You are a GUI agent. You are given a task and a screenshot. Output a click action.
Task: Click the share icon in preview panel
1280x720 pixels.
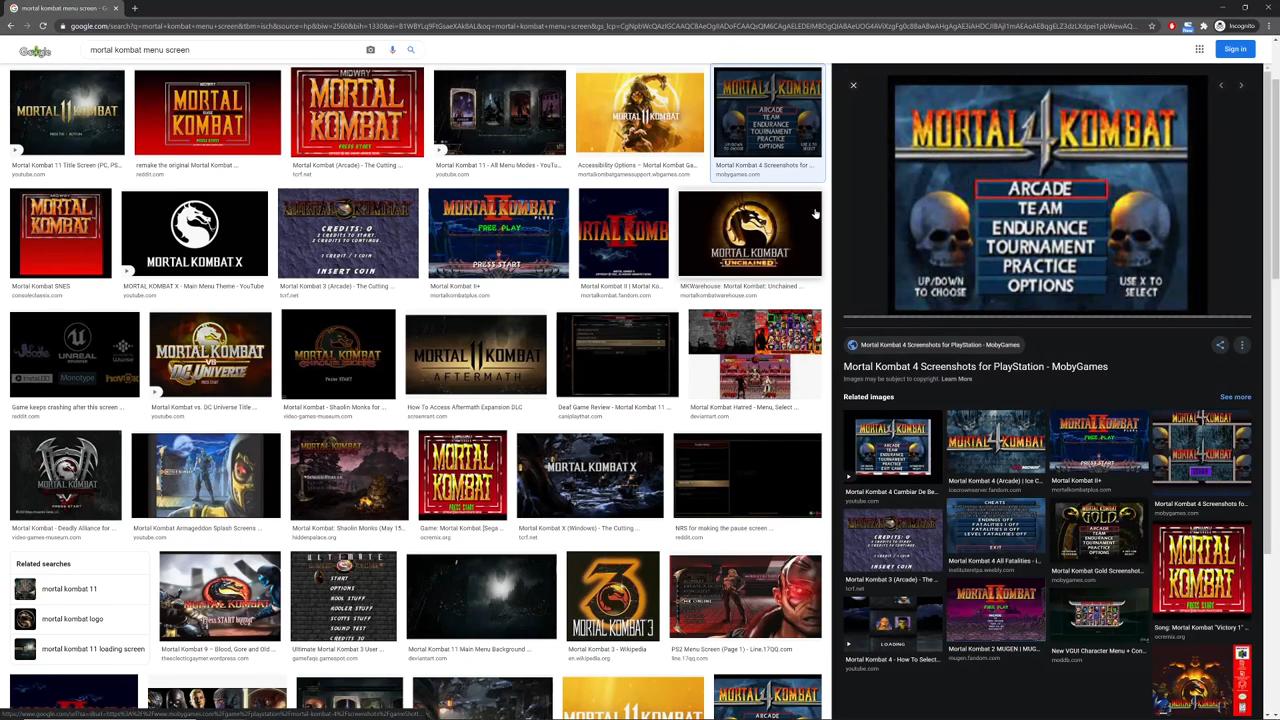(x=1220, y=345)
